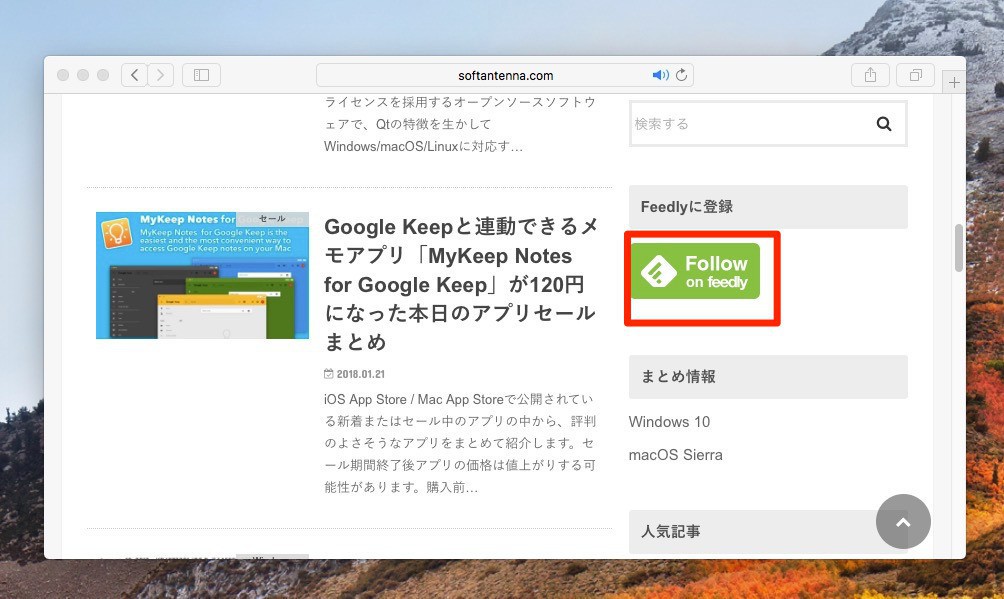Open the Windows 10 summary link
Image resolution: width=1004 pixels, height=599 pixels.
(669, 422)
